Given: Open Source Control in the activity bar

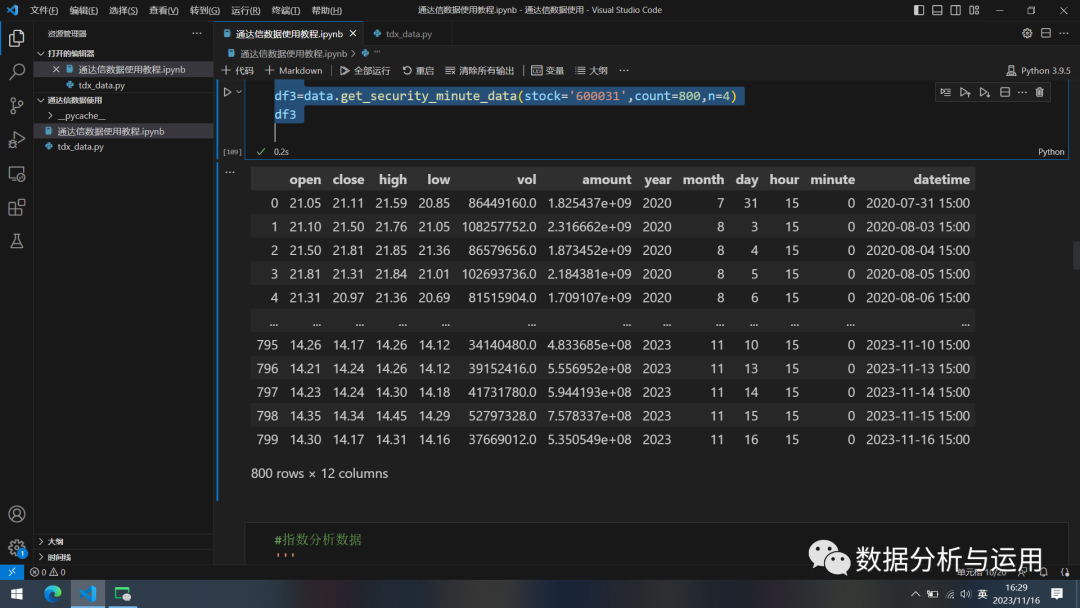Looking at the screenshot, I should point(16,106).
